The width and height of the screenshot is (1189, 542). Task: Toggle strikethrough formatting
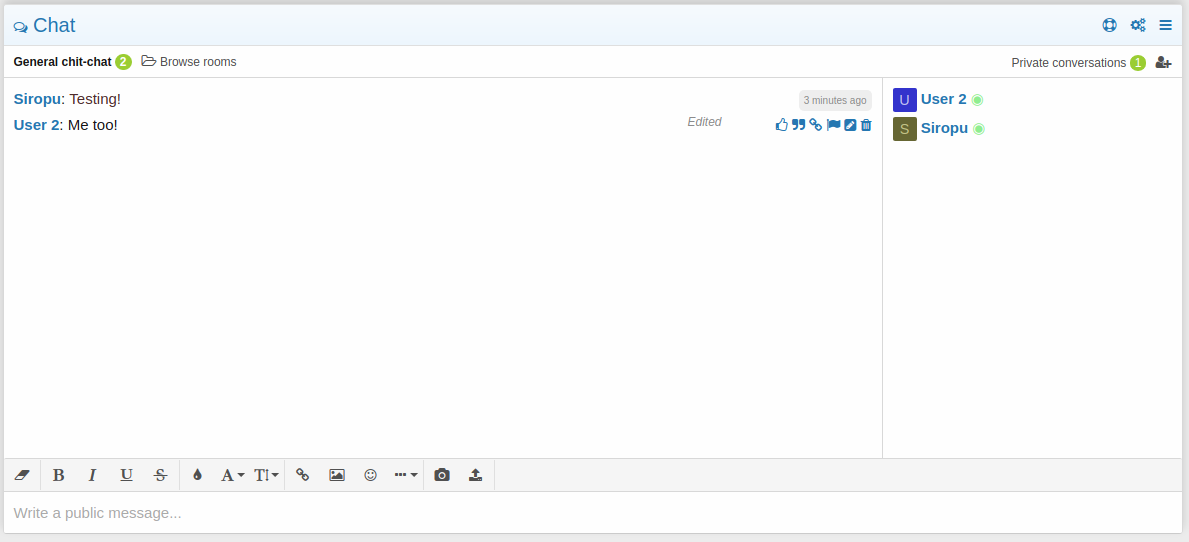[x=160, y=475]
